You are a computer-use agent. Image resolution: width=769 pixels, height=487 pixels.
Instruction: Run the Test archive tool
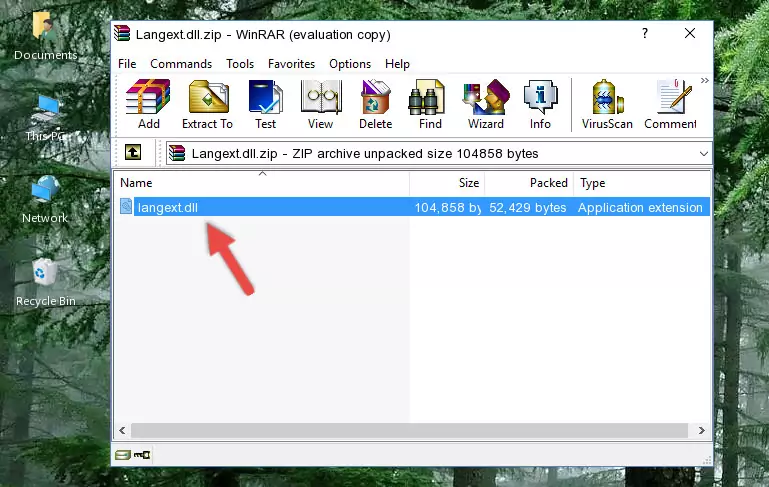pyautogui.click(x=265, y=104)
